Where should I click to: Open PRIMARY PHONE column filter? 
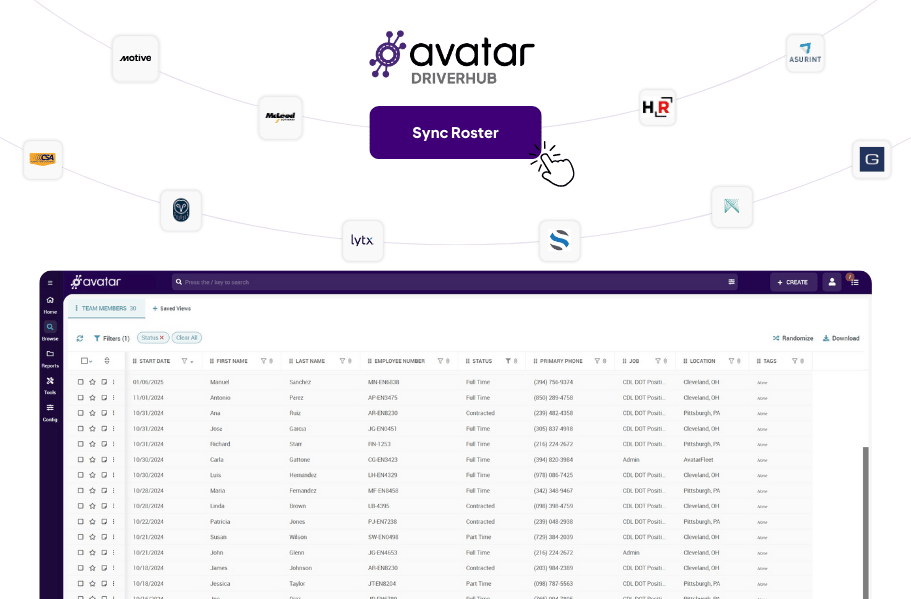(597, 361)
